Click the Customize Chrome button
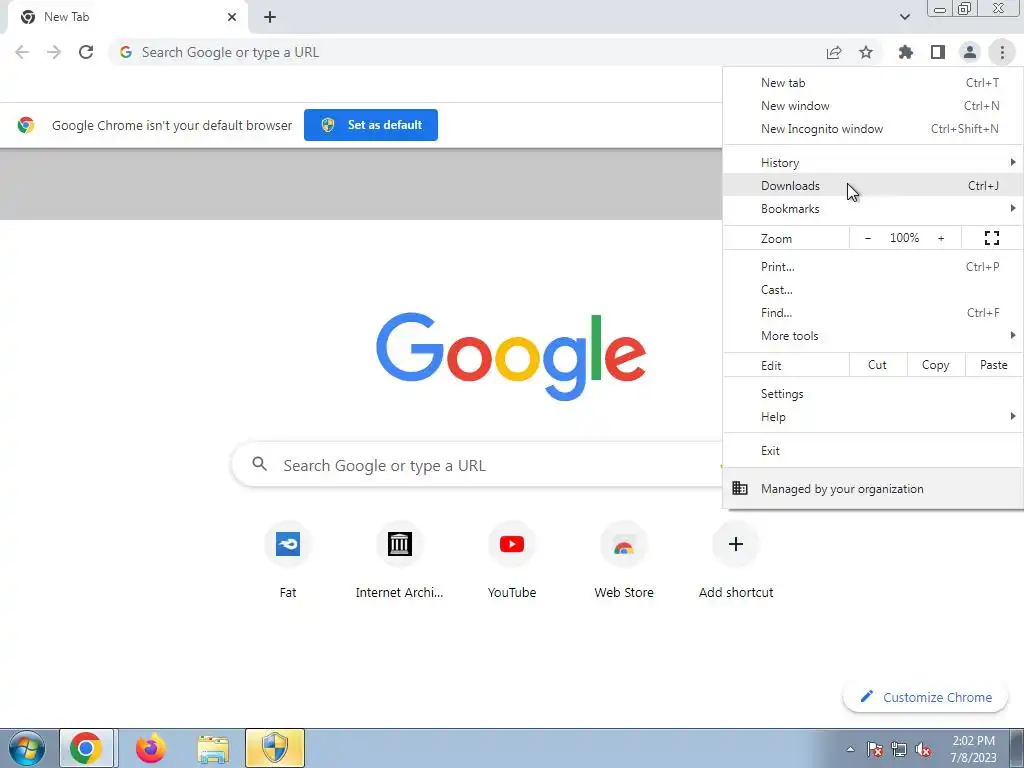 click(925, 697)
